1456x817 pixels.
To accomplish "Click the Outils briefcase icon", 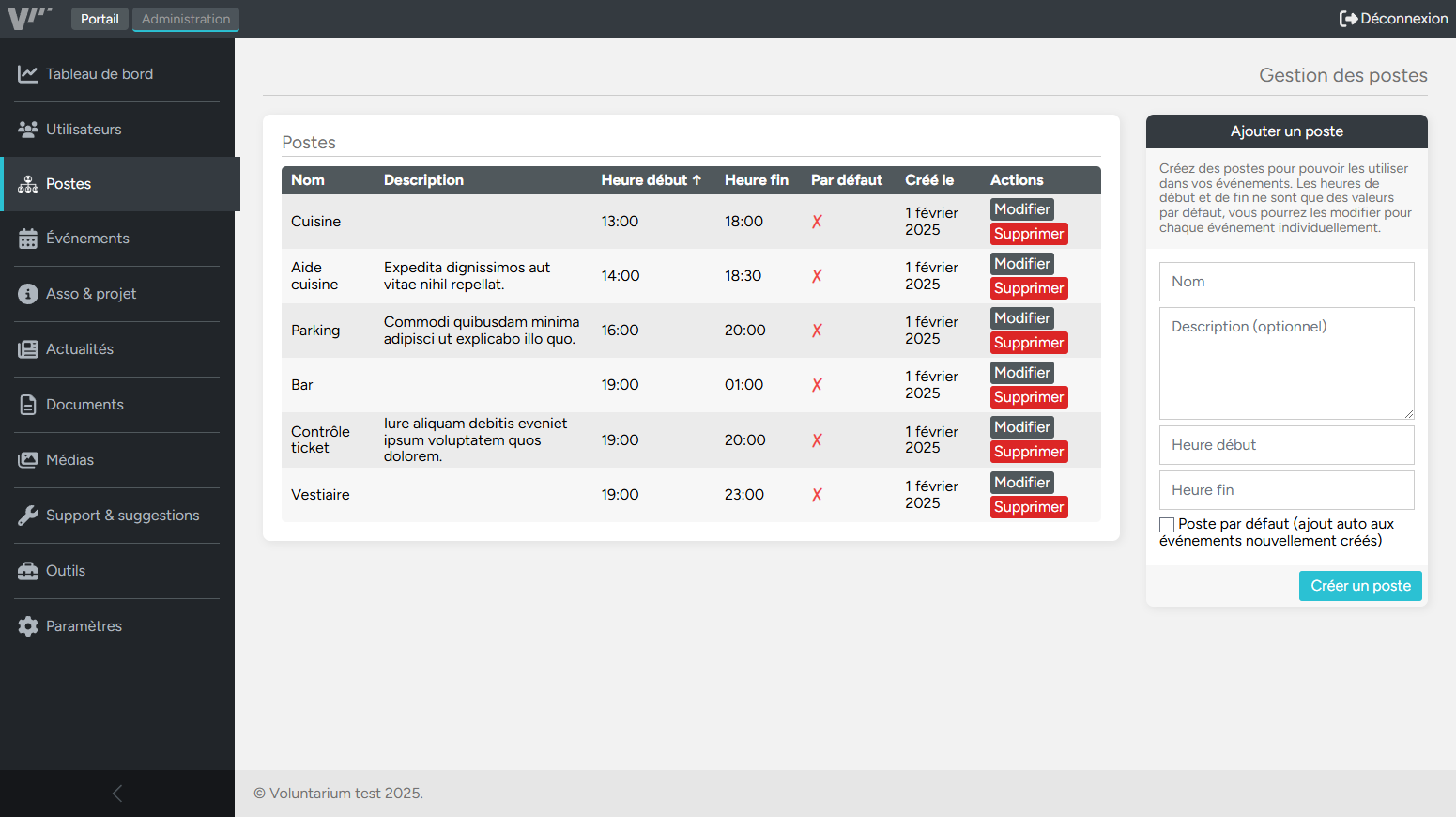I will pos(26,570).
